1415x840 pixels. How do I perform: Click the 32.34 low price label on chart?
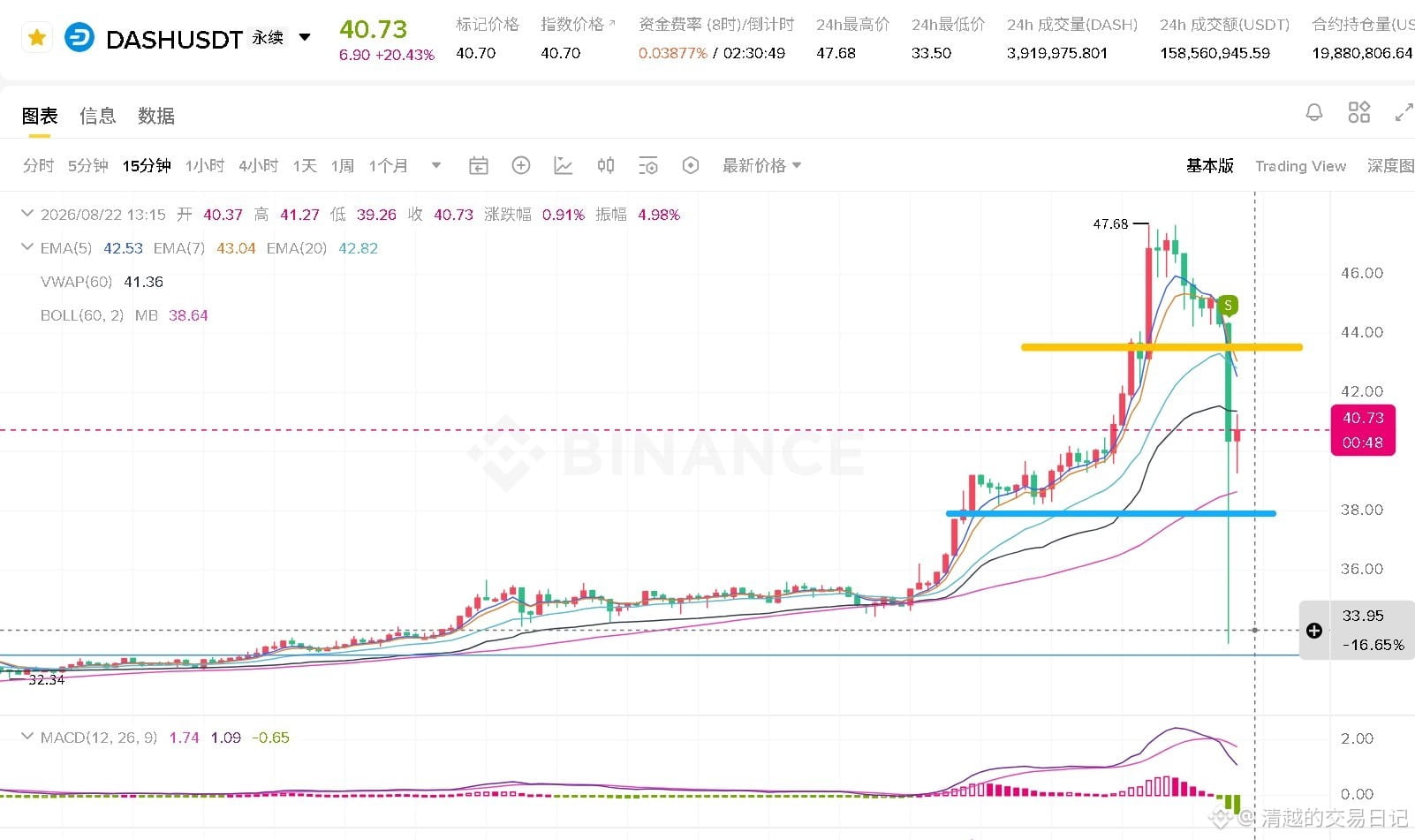point(47,680)
